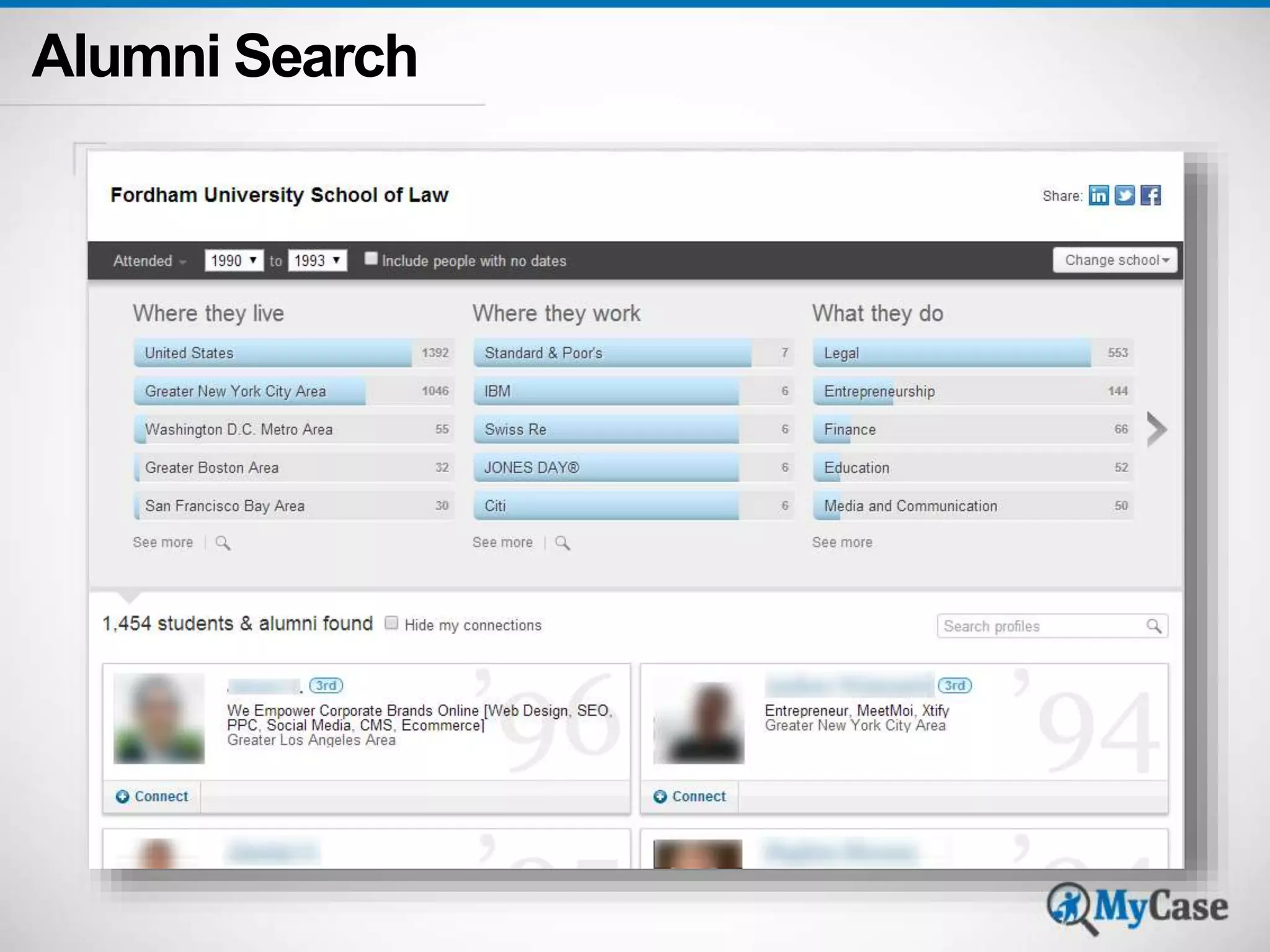
Task: Click See more under What they do
Action: (x=842, y=542)
